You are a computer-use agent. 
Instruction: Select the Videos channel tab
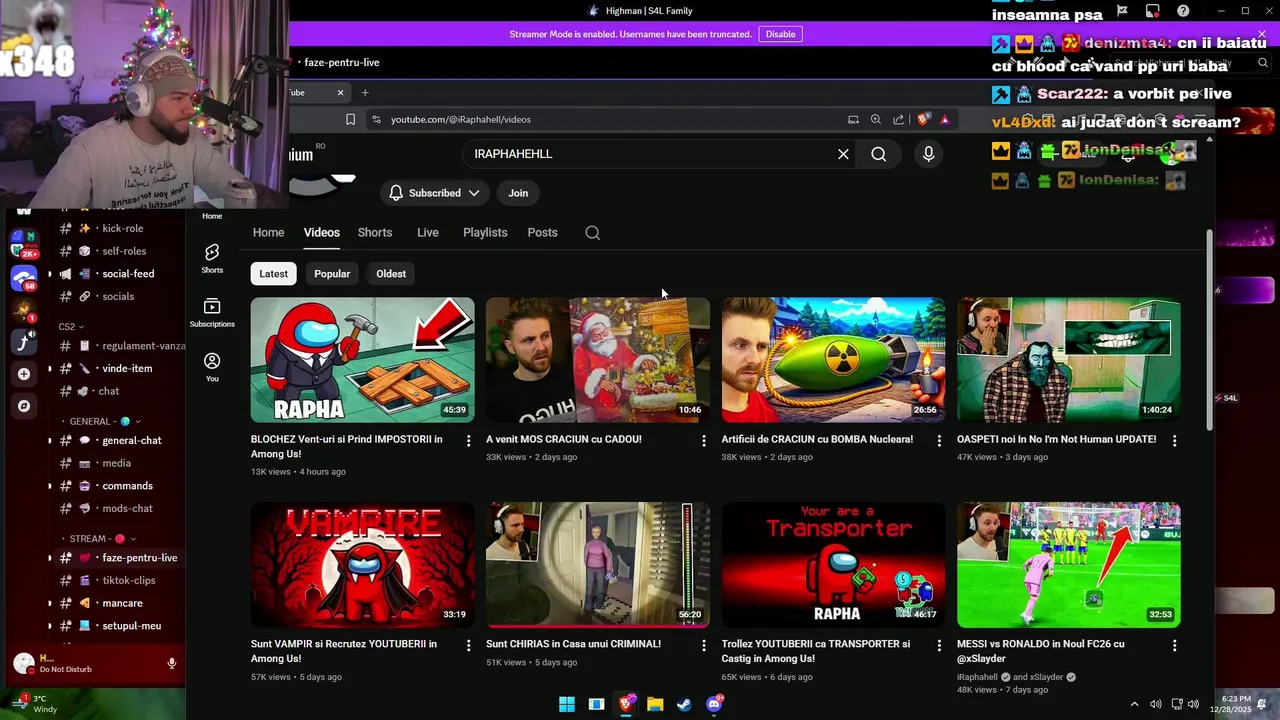pyautogui.click(x=322, y=233)
